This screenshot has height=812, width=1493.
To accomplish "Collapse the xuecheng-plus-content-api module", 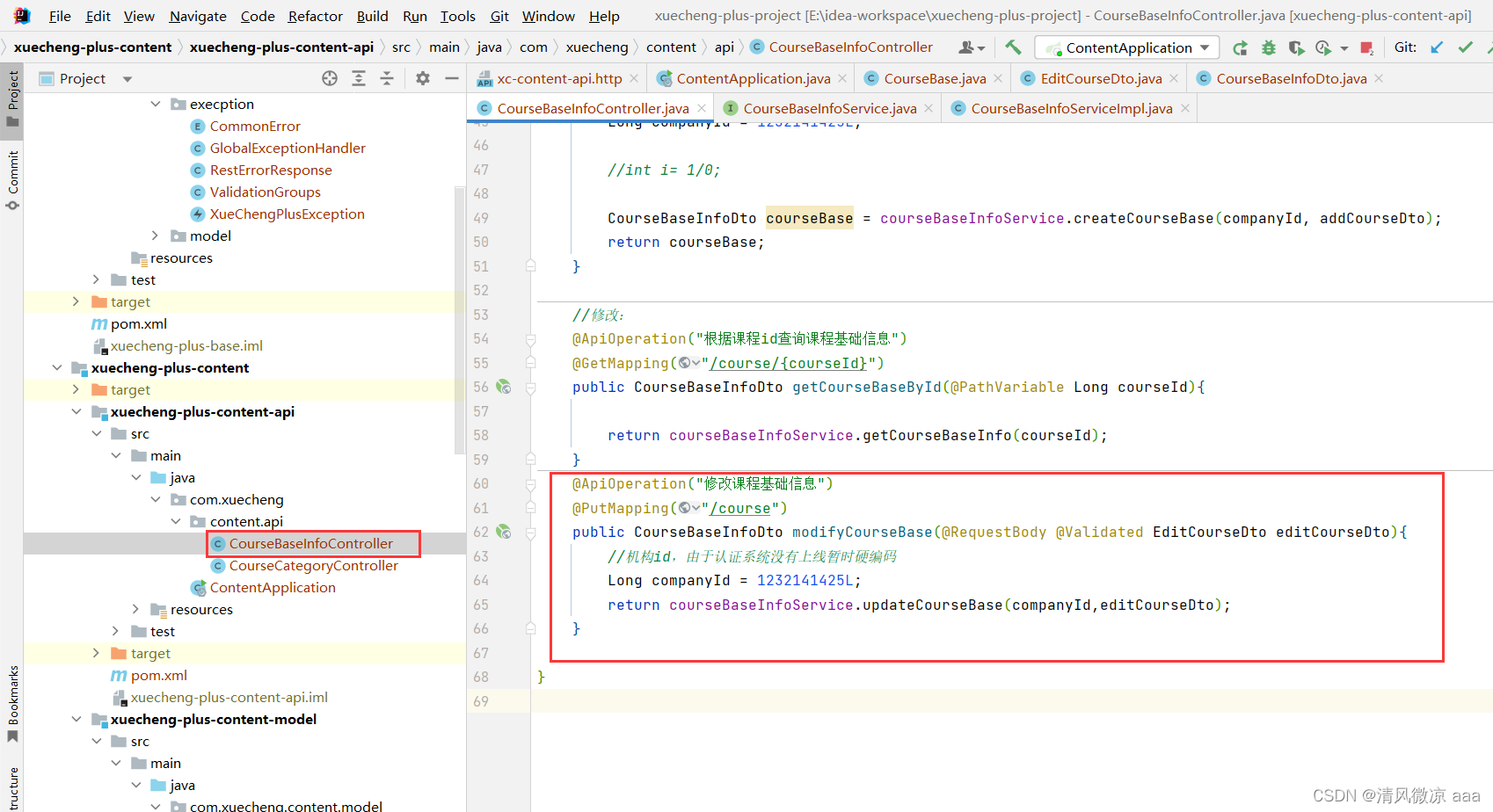I will point(76,411).
